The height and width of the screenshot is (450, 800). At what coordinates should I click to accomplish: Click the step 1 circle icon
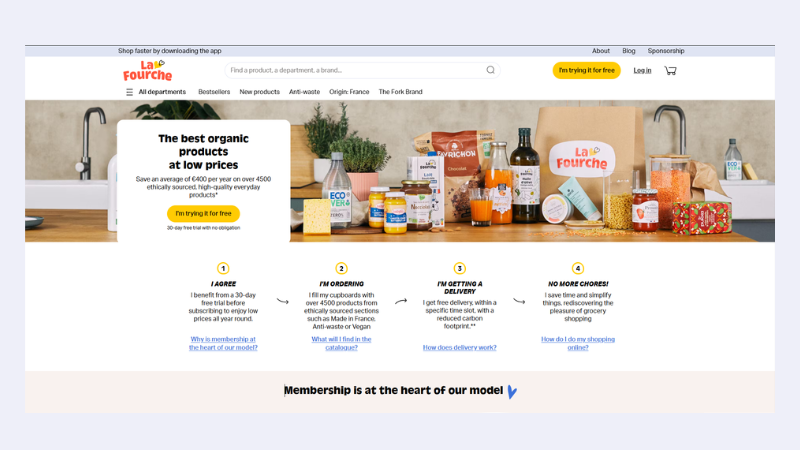coord(223,268)
